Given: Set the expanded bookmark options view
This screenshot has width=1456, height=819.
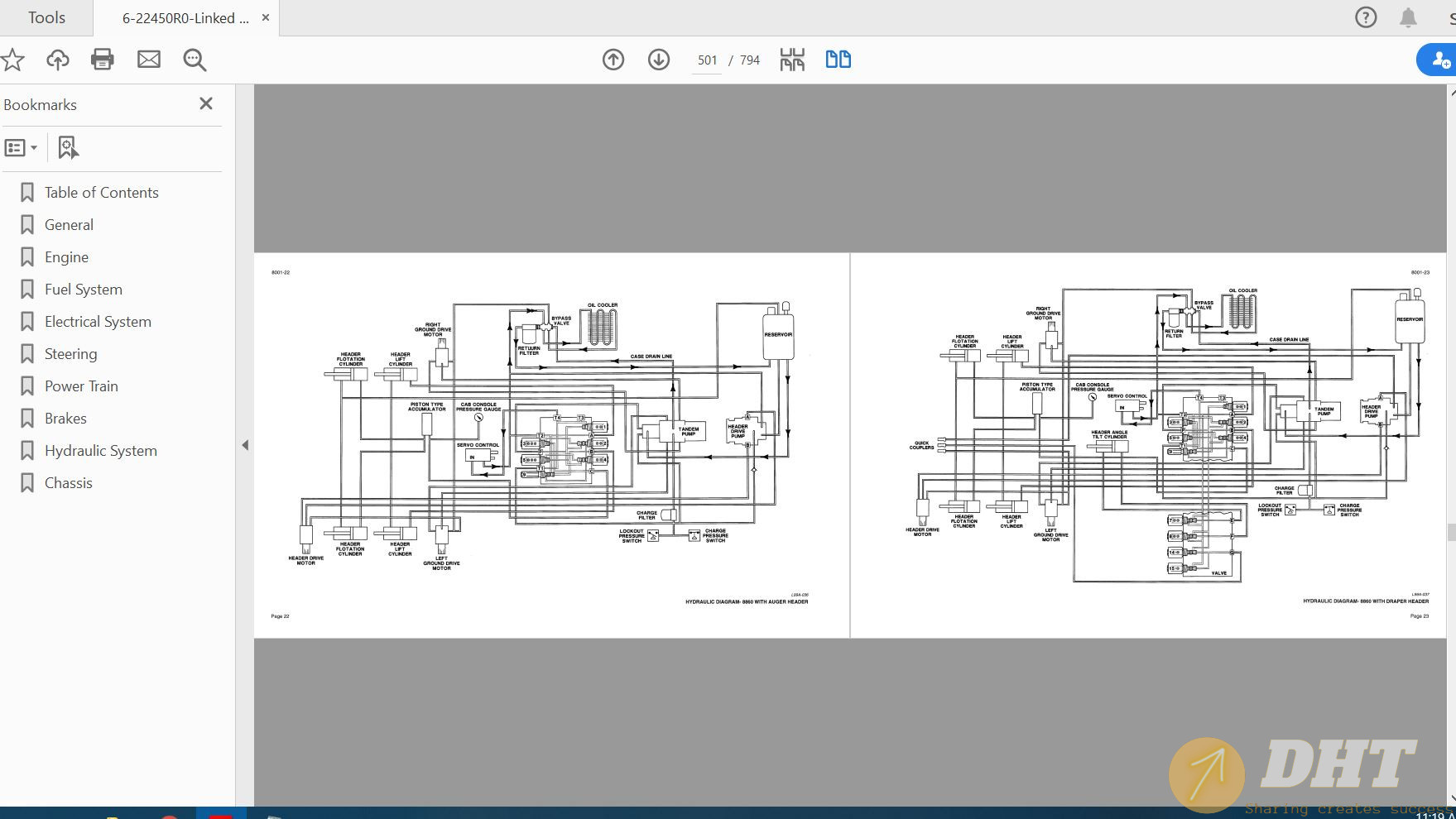Looking at the screenshot, I should tap(17, 146).
